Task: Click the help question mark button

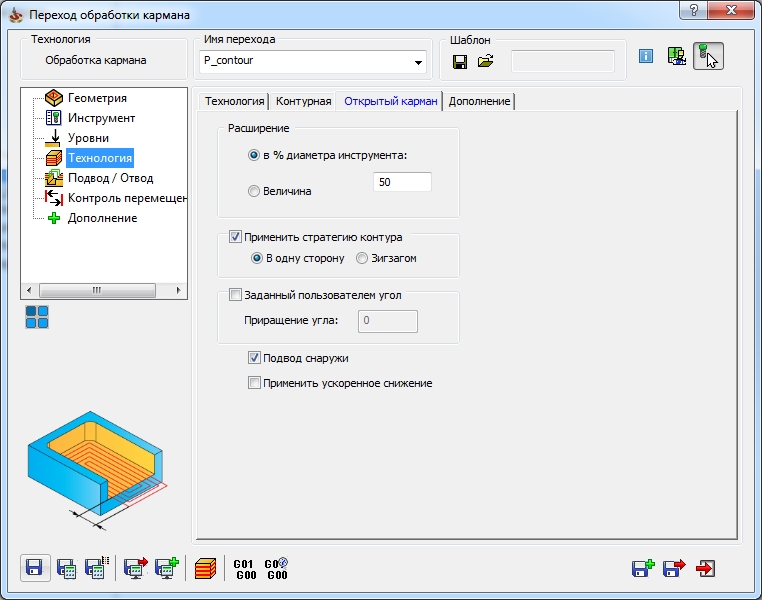Action: (693, 10)
